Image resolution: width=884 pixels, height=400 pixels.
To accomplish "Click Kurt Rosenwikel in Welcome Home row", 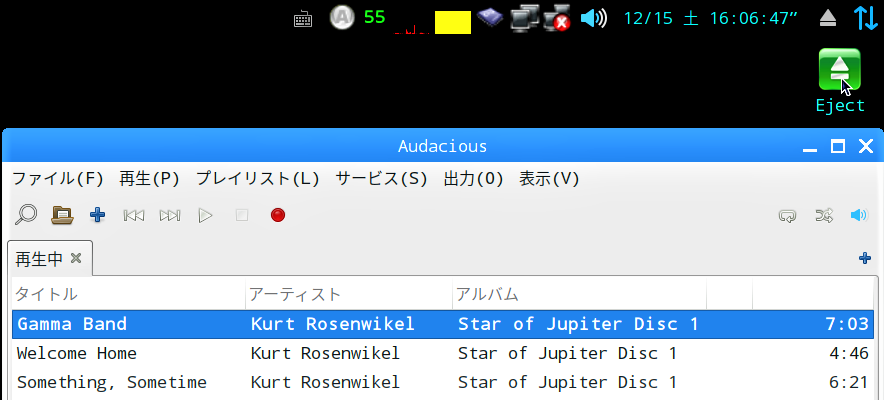I will pyautogui.click(x=325, y=353).
